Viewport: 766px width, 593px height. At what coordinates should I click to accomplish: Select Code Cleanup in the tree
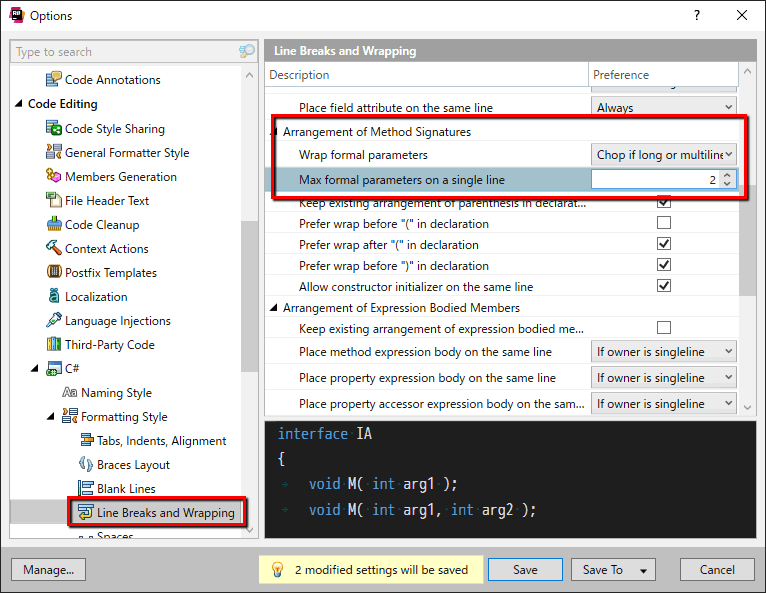point(102,225)
